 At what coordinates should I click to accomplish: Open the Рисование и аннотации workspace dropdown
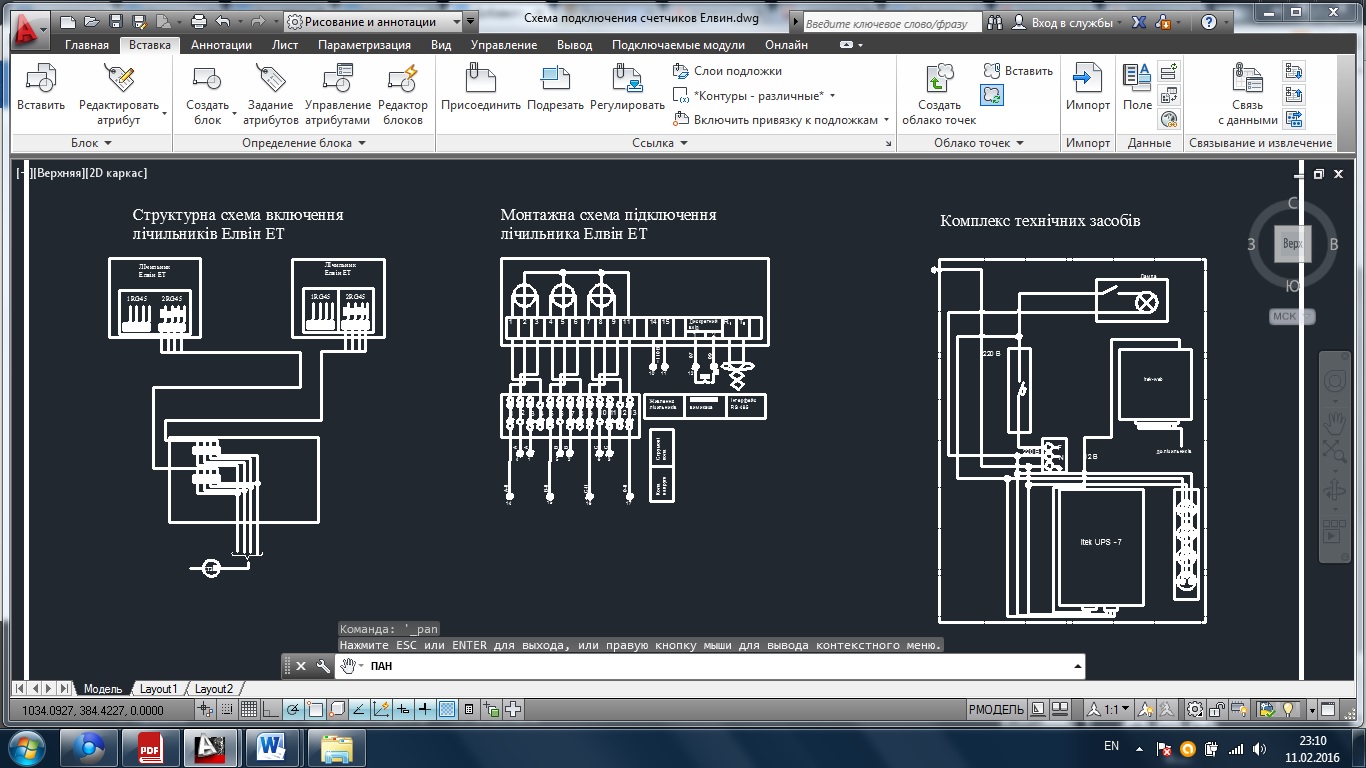pyautogui.click(x=458, y=21)
